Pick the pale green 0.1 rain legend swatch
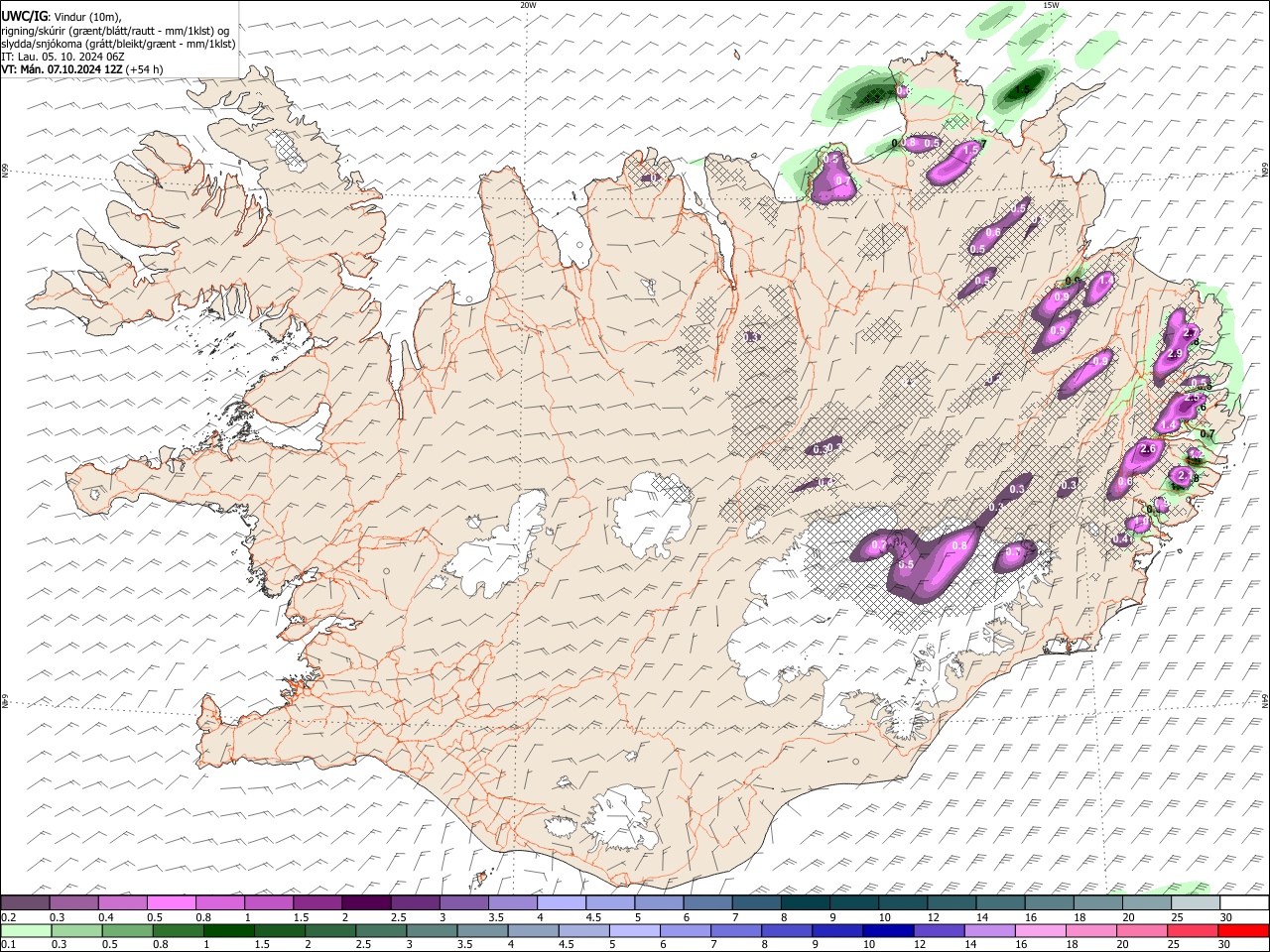 (26, 931)
